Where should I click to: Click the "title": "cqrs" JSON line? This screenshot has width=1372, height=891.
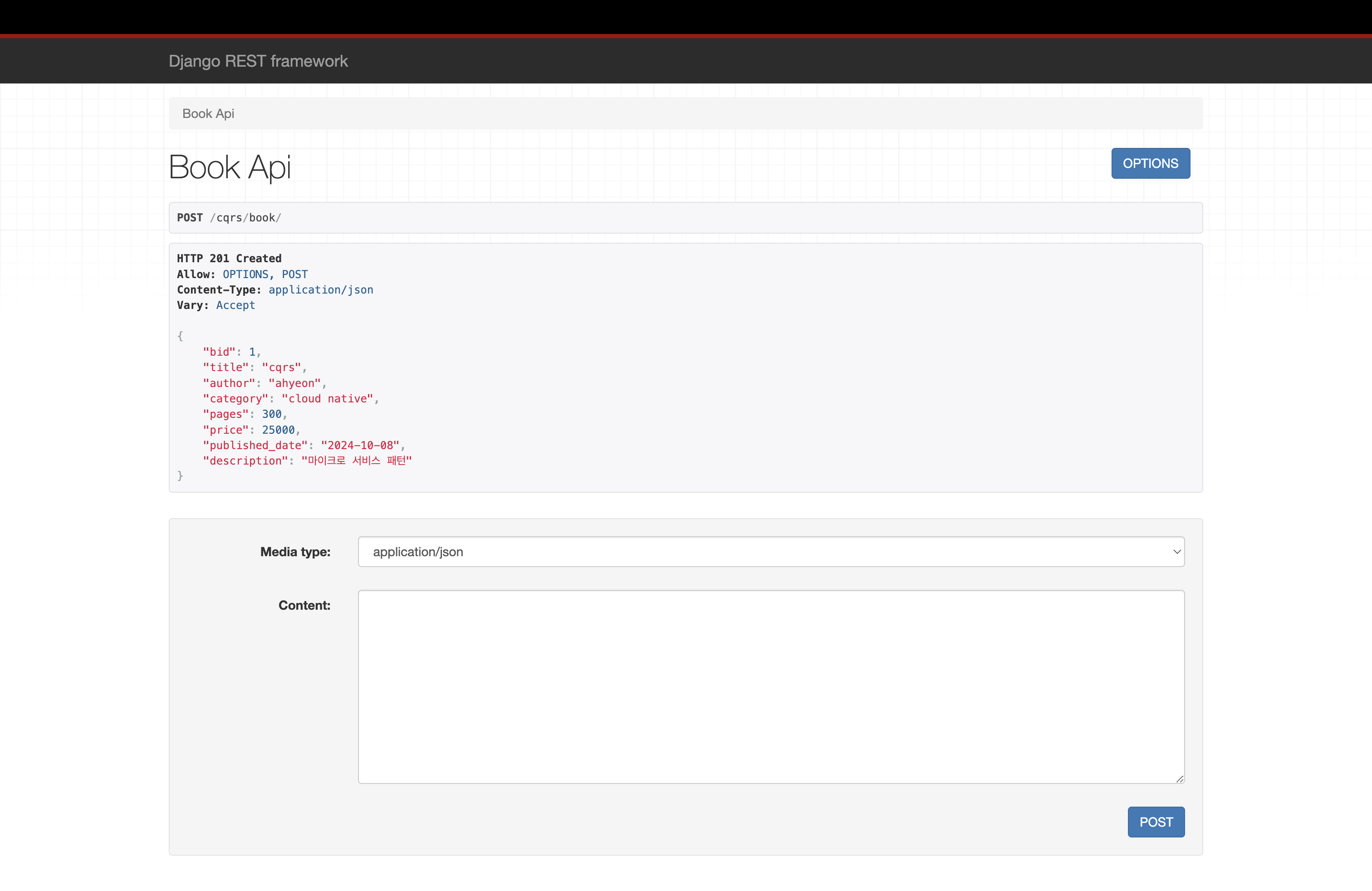click(254, 367)
